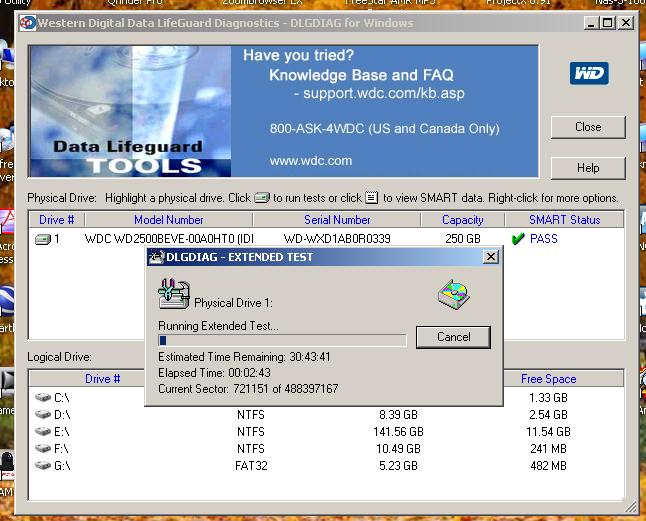646x521 pixels.
Task: Click the DLGDIAG window title bar icon
Action: click(28, 23)
